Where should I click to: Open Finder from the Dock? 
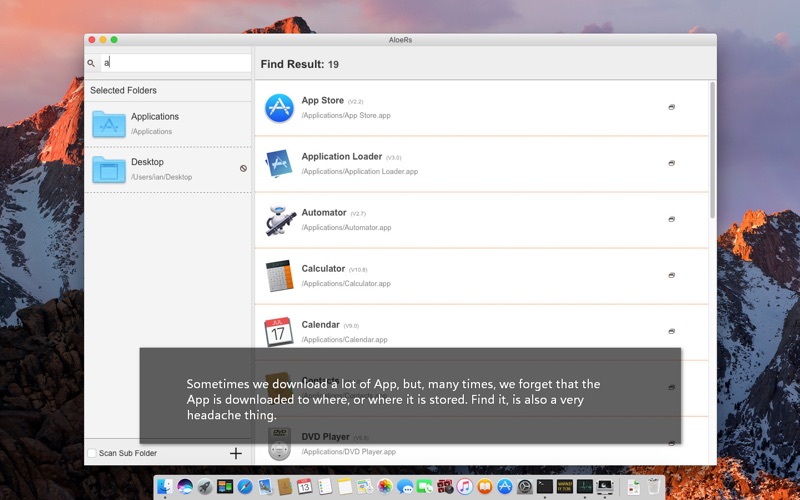click(164, 486)
